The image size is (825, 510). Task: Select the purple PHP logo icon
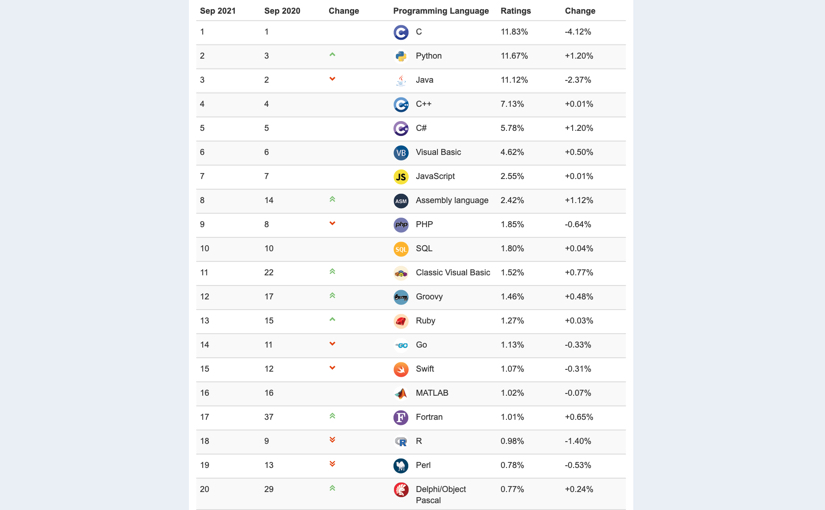[401, 225]
